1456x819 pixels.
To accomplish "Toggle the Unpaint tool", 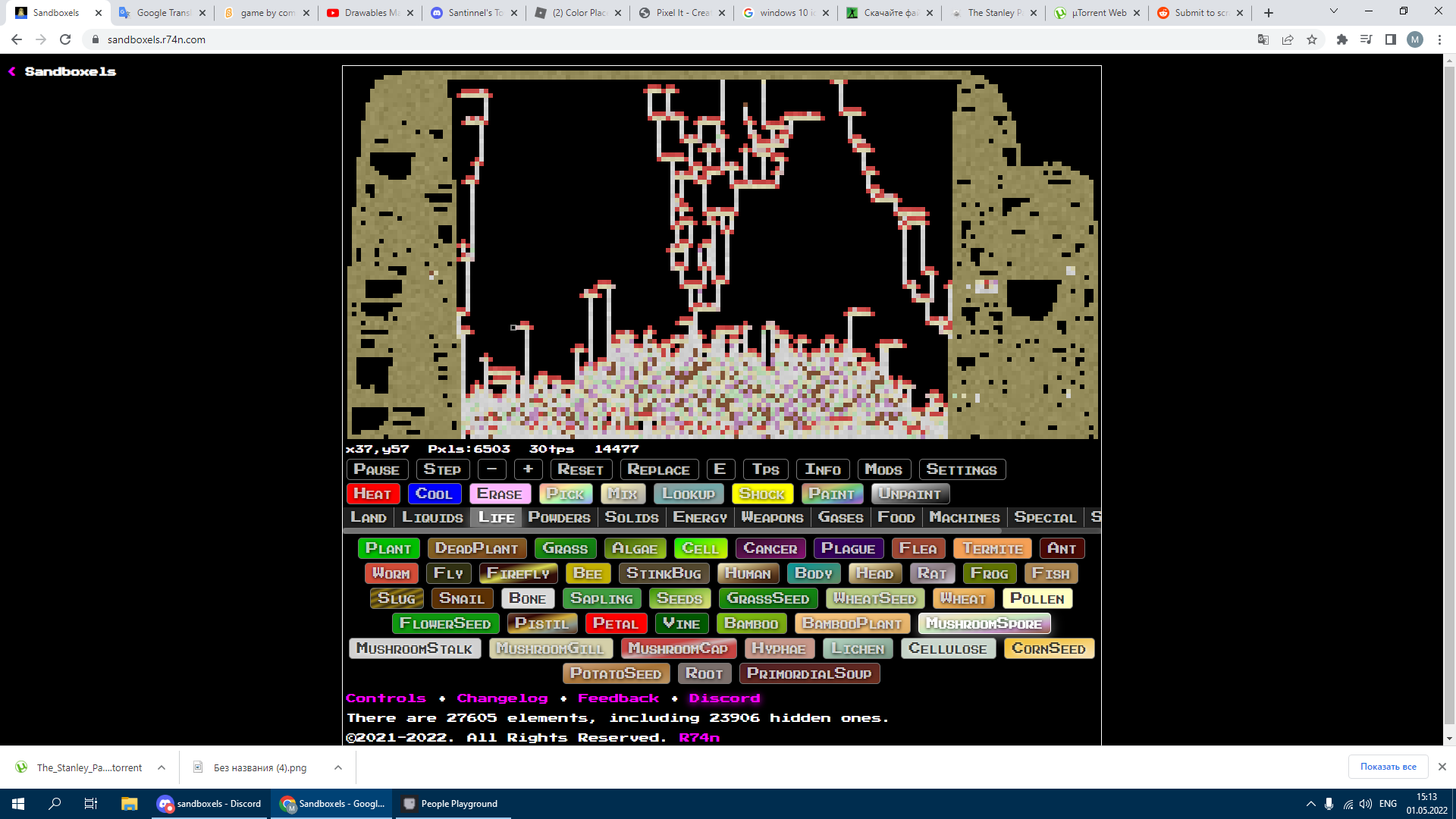I will [x=910, y=494].
